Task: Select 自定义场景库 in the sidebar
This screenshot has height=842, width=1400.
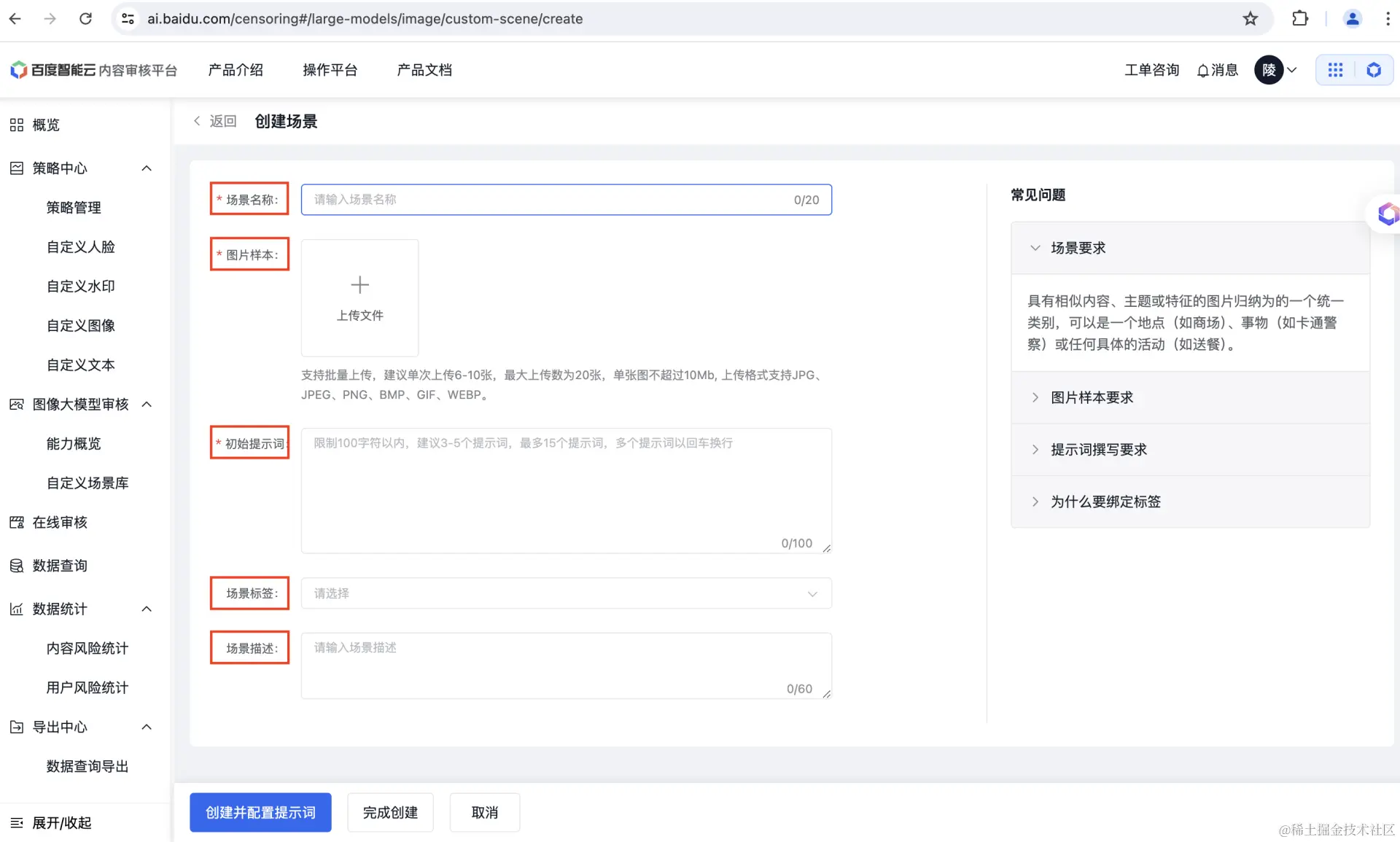Action: coord(87,483)
